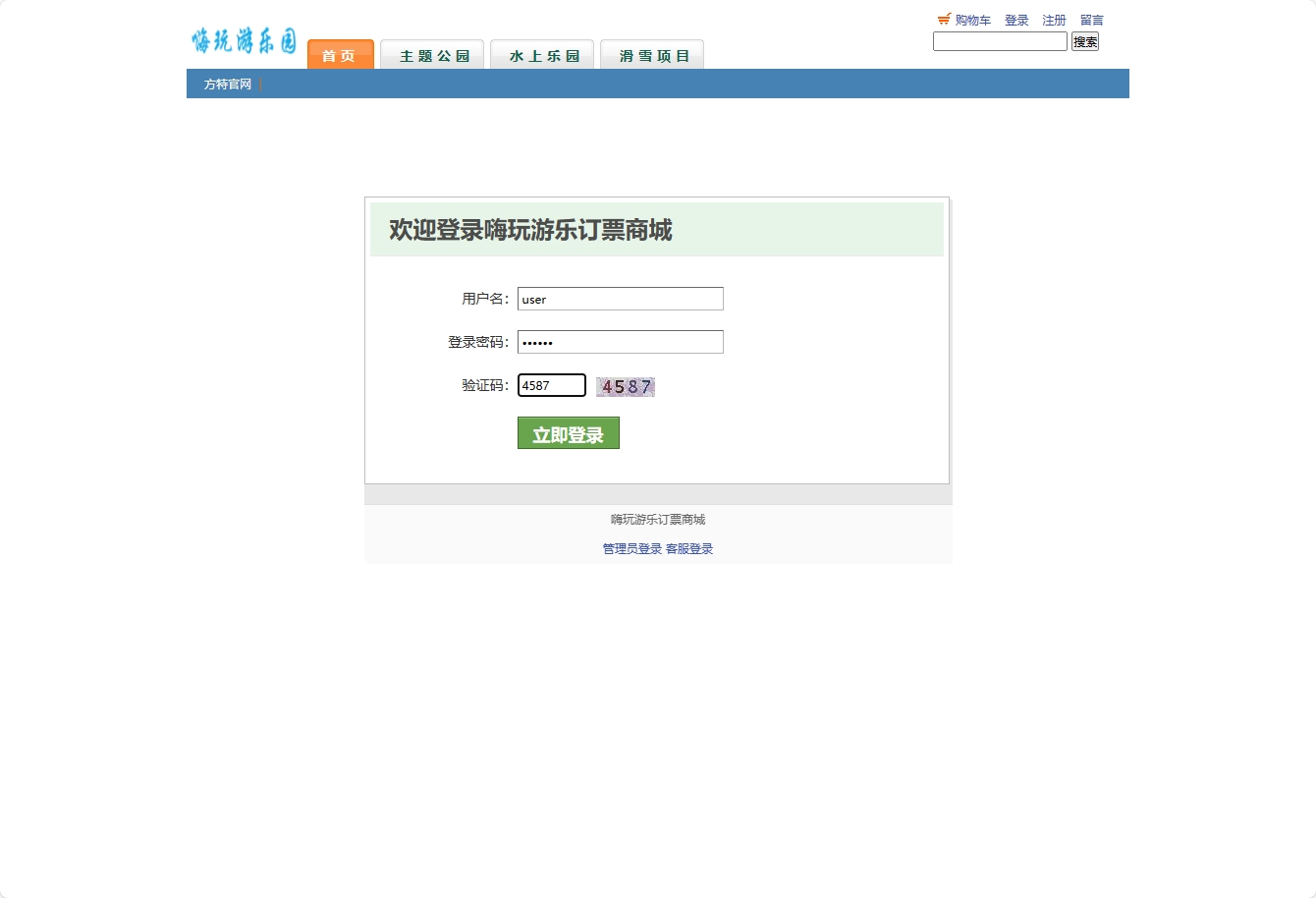Open the 留言 message board link
The height and width of the screenshot is (898, 1316).
click(1091, 19)
